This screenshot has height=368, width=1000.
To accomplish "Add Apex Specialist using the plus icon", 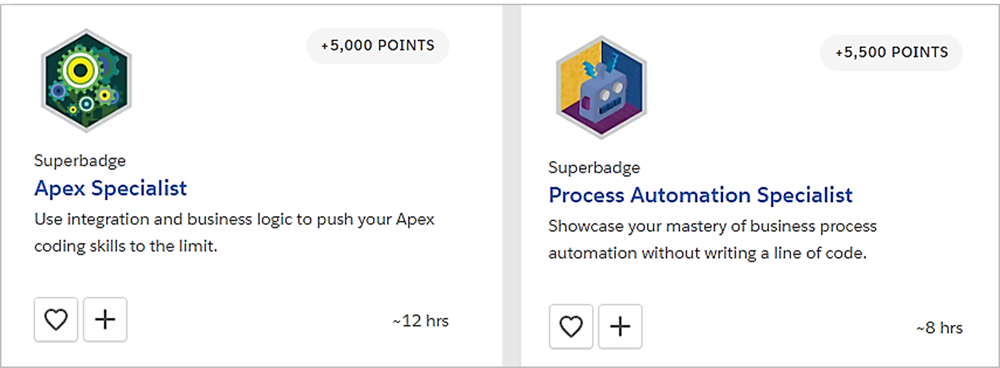I will (105, 320).
